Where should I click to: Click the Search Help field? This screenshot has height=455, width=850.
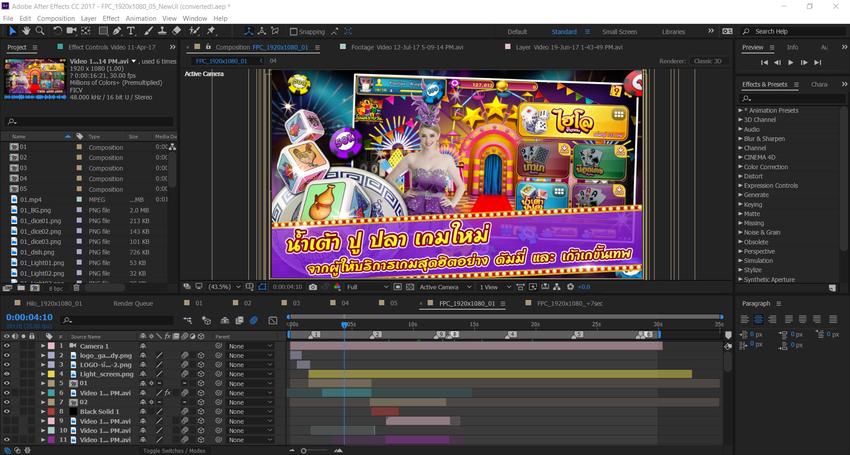[x=790, y=31]
